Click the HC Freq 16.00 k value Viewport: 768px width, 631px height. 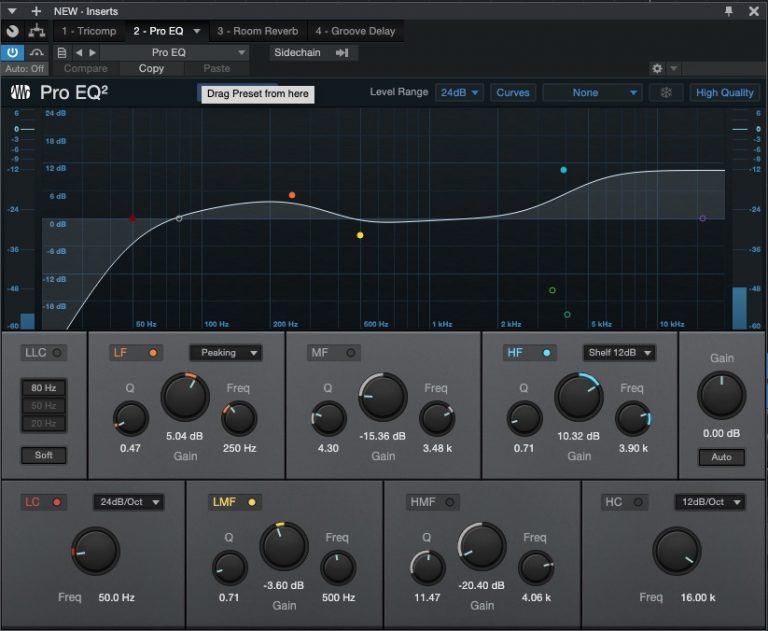click(x=698, y=598)
